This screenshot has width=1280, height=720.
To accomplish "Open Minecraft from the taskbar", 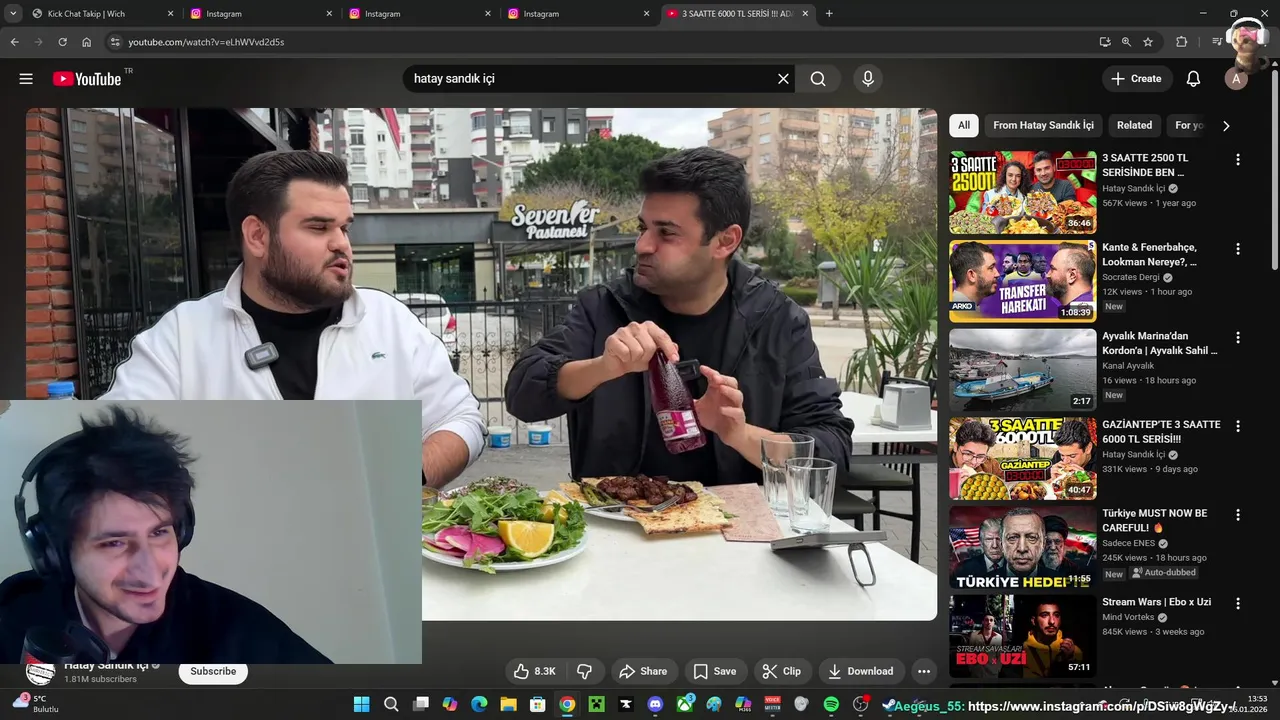I will (x=596, y=704).
